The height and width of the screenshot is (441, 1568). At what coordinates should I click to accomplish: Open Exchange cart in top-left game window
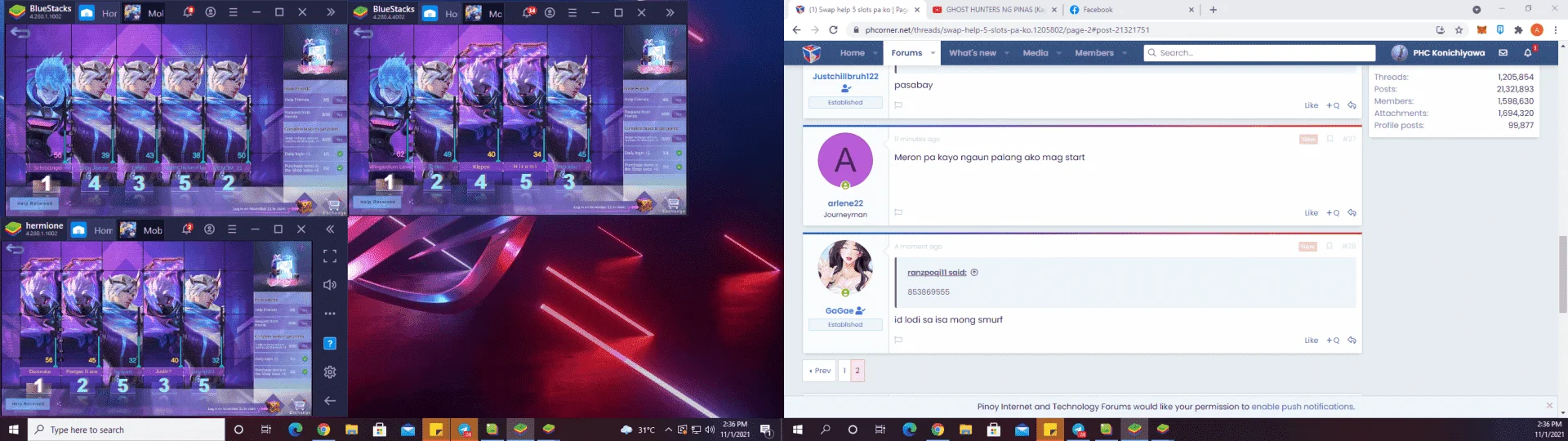click(x=334, y=205)
